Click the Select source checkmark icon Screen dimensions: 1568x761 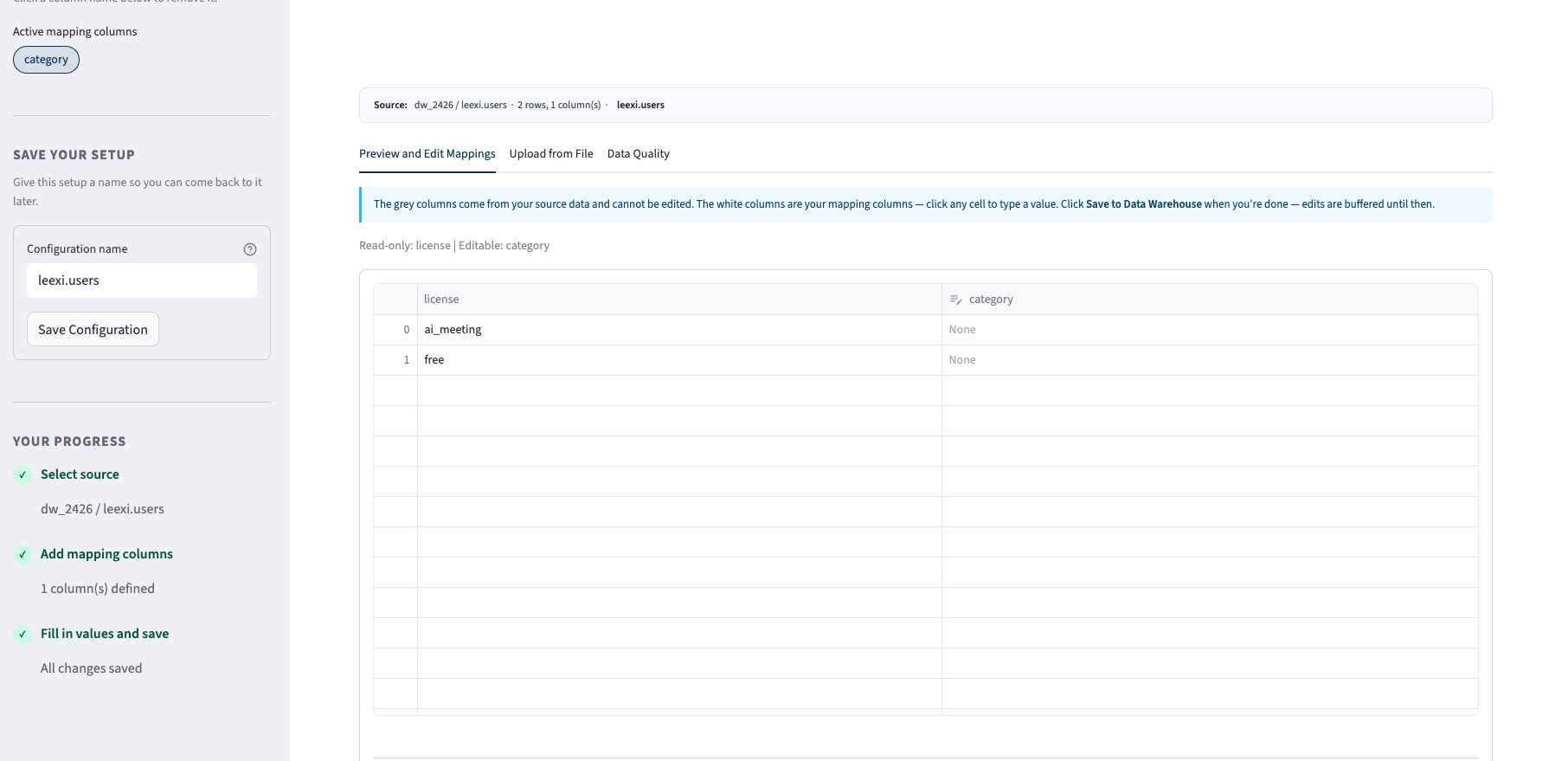coord(22,474)
